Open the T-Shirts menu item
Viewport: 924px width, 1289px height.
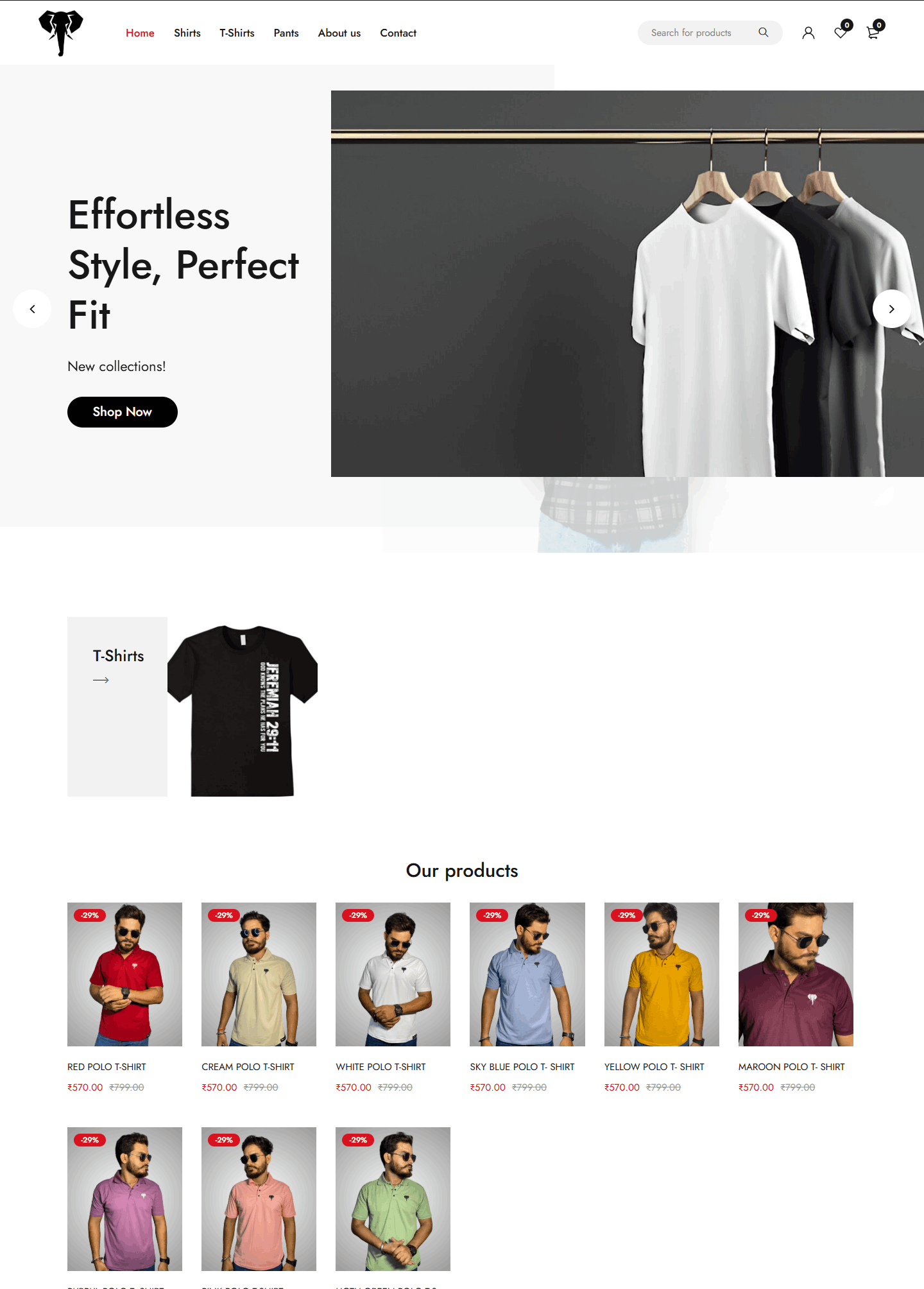(237, 33)
